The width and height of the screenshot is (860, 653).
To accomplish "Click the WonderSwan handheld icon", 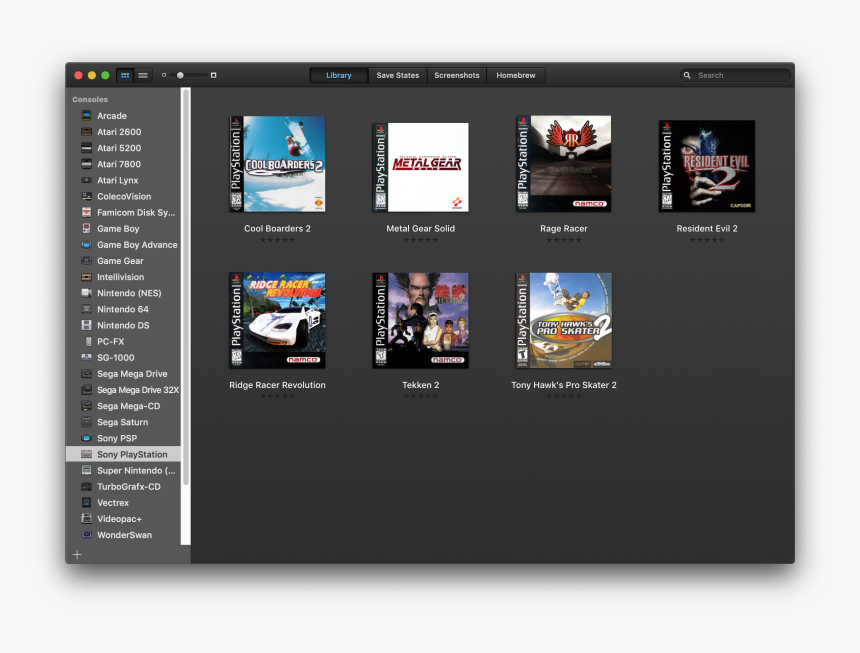I will tap(86, 535).
